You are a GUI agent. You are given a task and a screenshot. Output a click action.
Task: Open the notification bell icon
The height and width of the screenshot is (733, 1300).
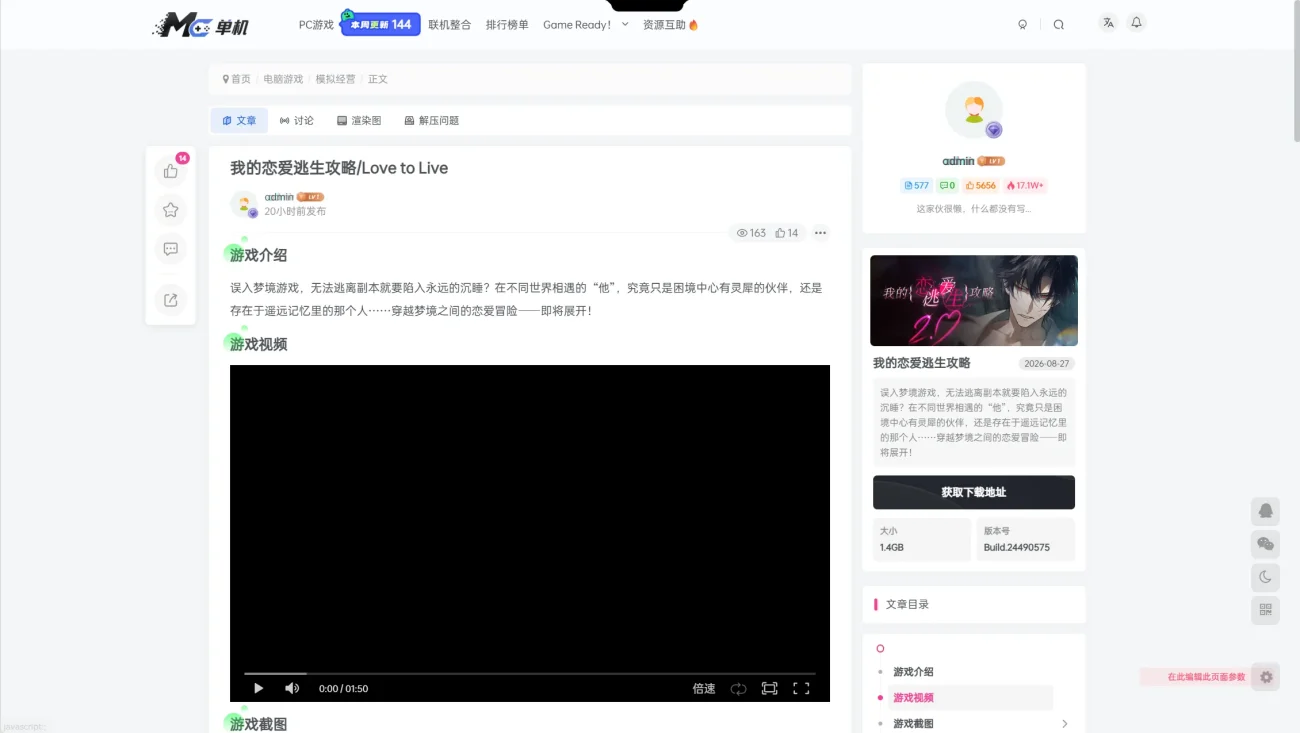point(1136,22)
